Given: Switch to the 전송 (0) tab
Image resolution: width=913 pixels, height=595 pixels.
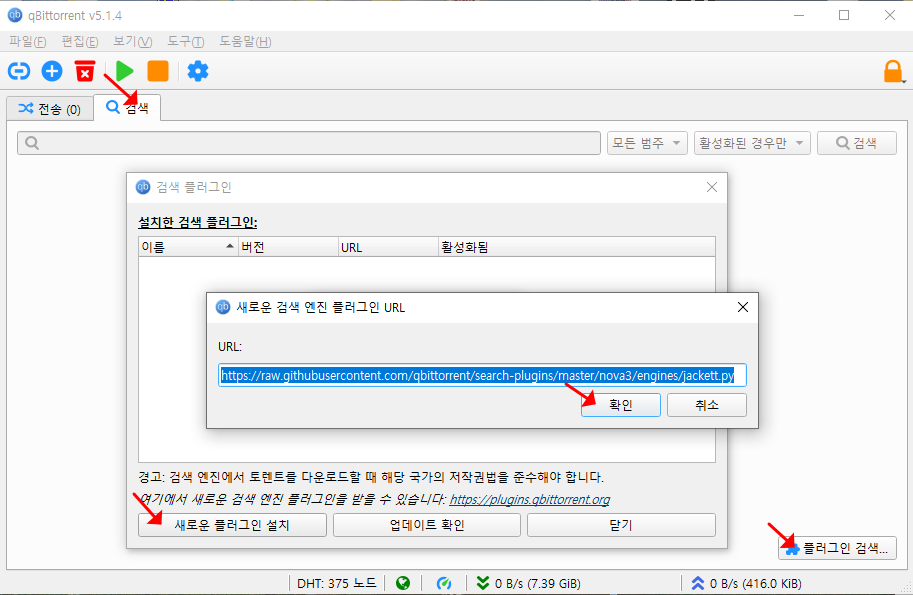Looking at the screenshot, I should click(50, 109).
